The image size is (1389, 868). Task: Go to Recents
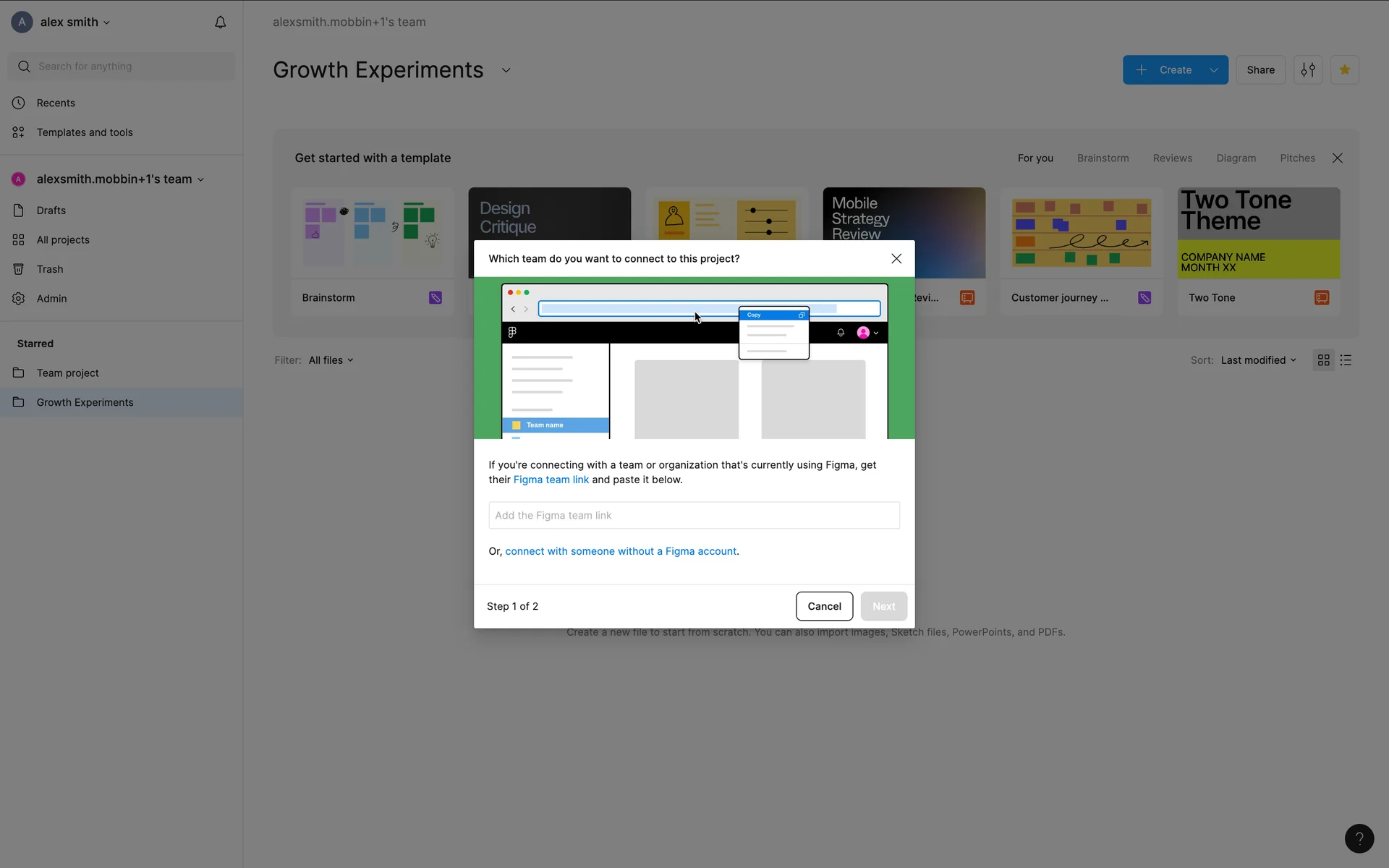[x=56, y=103]
